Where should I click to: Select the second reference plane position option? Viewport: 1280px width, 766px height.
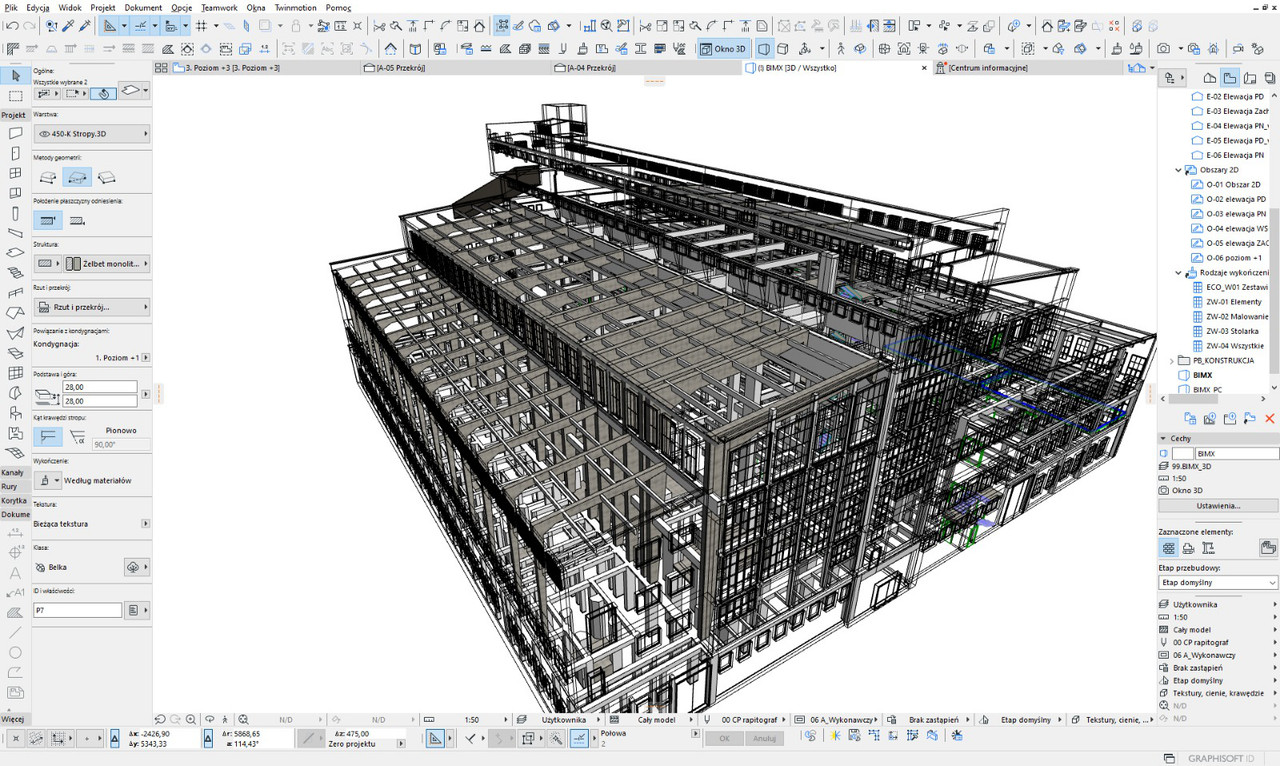click(x=77, y=221)
